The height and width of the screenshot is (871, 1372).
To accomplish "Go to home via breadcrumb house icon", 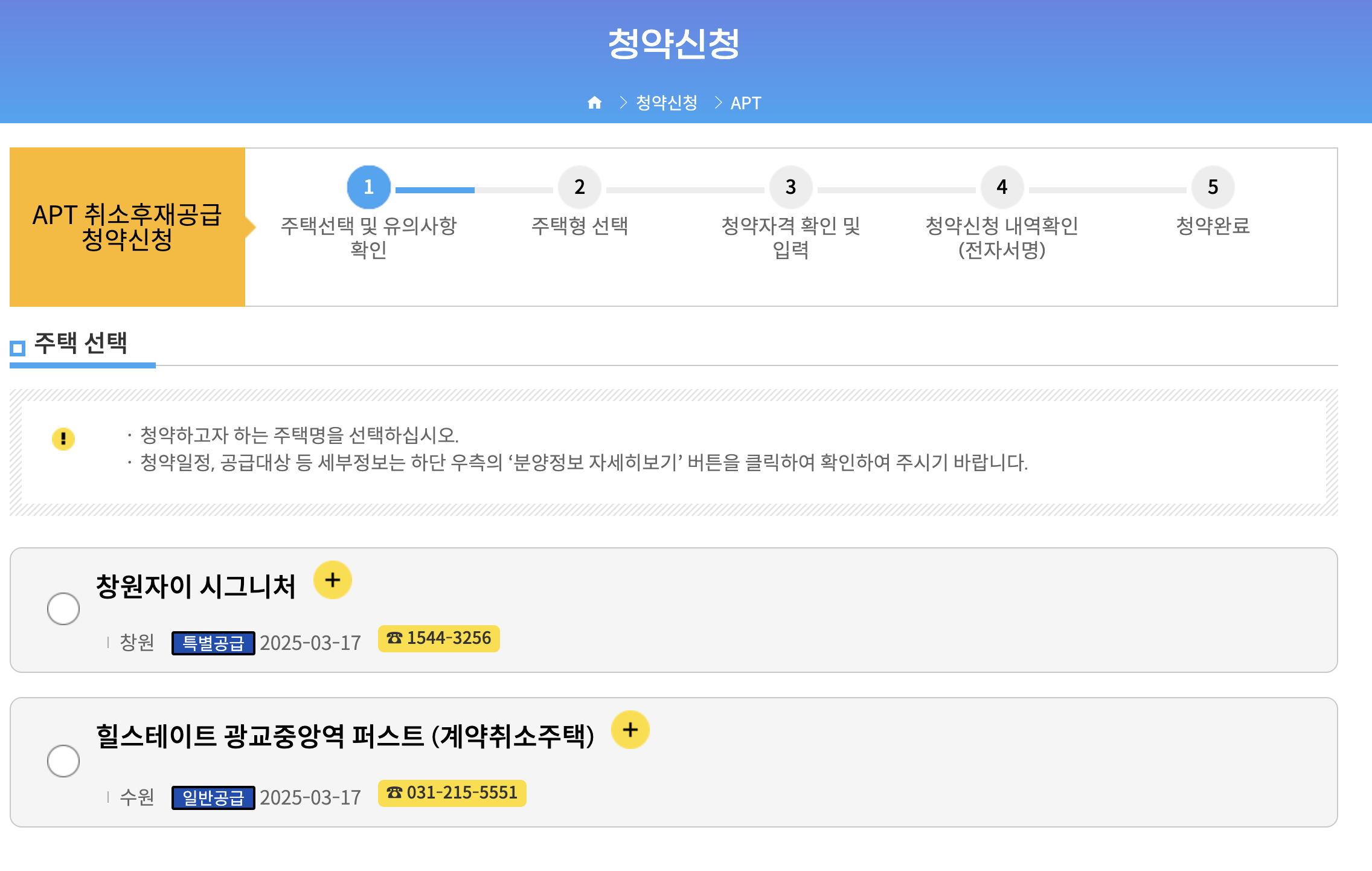I will (594, 103).
